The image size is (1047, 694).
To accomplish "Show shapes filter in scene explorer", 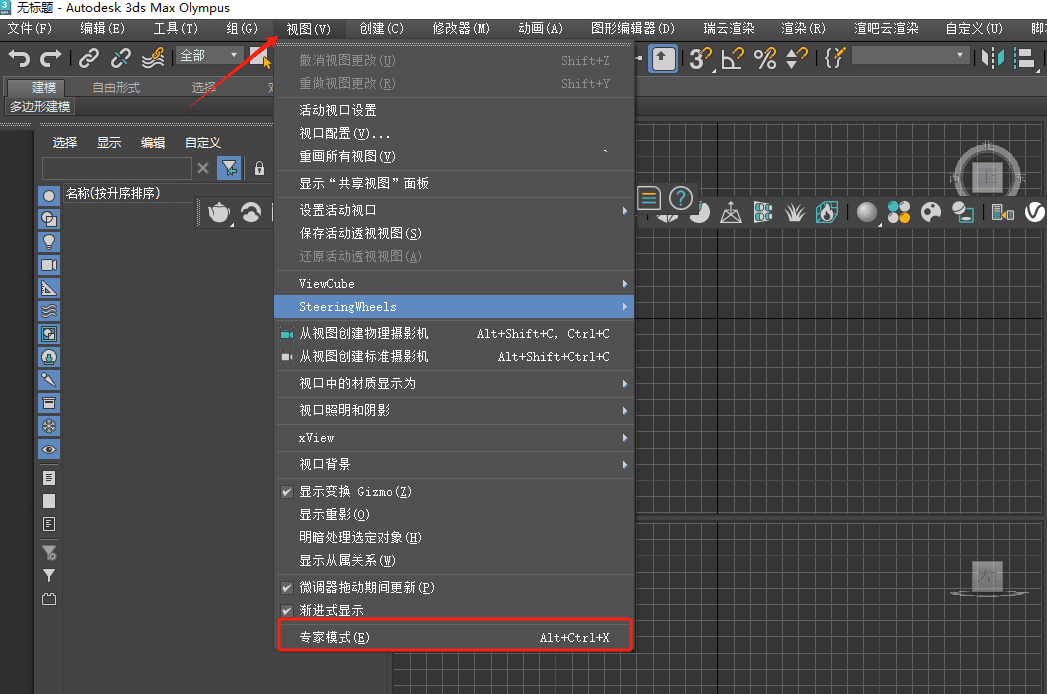I will pos(49,219).
